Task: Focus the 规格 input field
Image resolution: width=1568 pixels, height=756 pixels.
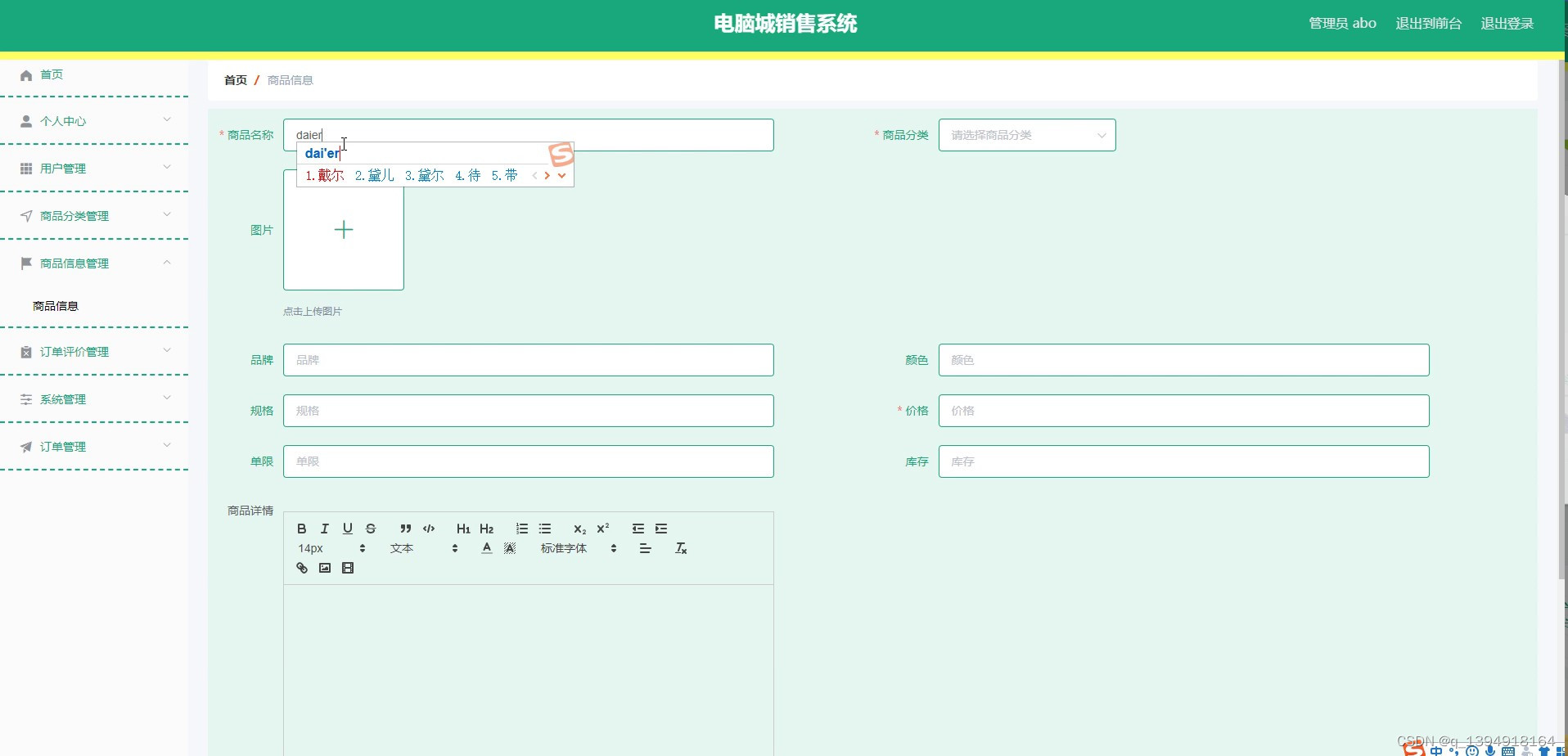Action: (x=528, y=411)
